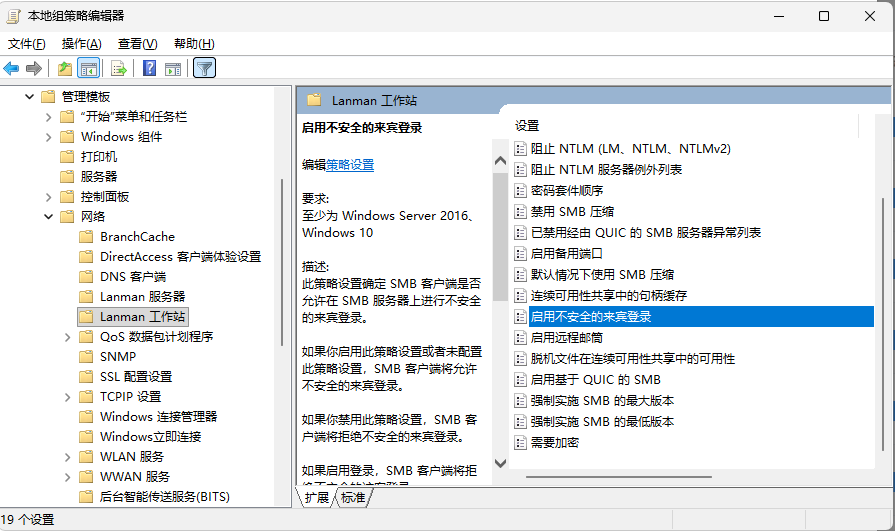This screenshot has height=531, width=895.
Task: Toggle the Show/Hide console tree icon
Action: pyautogui.click(x=89, y=68)
